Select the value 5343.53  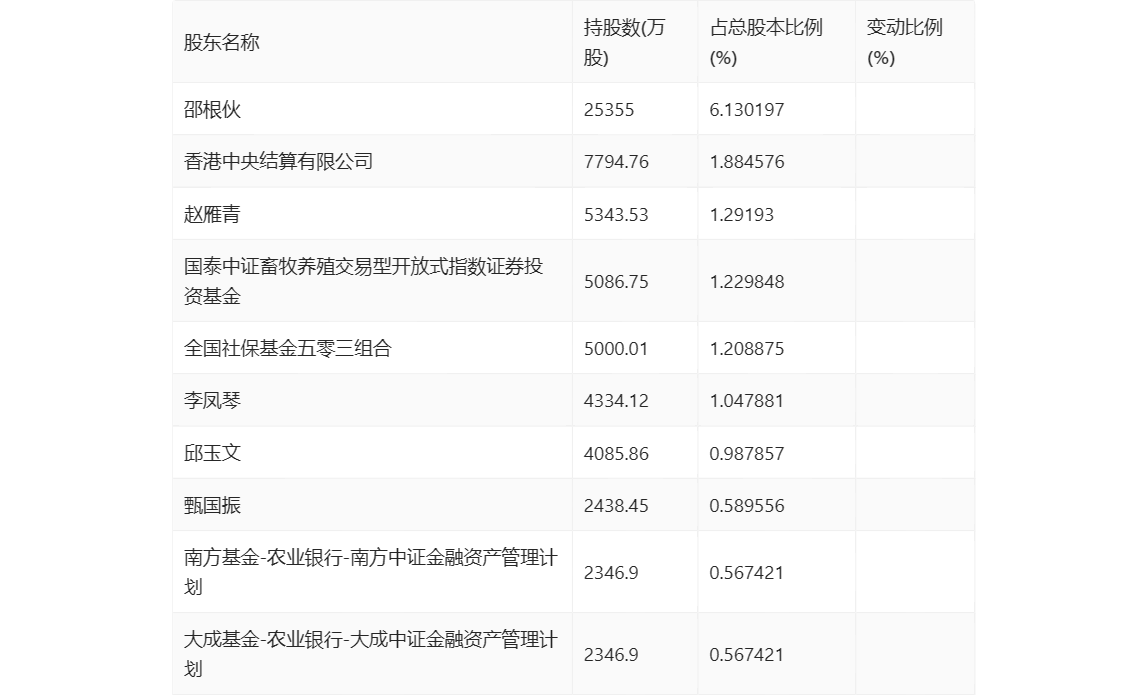(x=616, y=215)
